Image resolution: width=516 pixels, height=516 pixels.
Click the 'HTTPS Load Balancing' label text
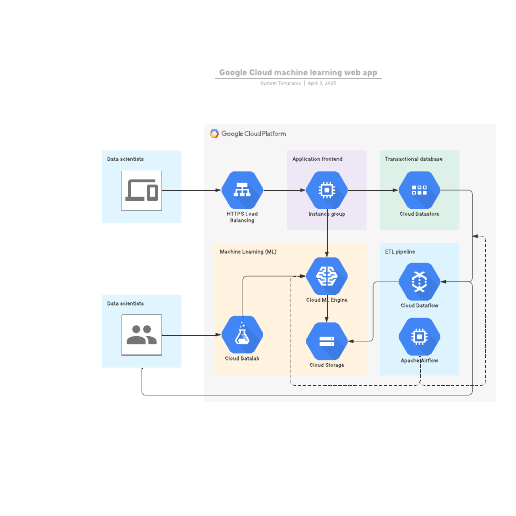[242, 217]
